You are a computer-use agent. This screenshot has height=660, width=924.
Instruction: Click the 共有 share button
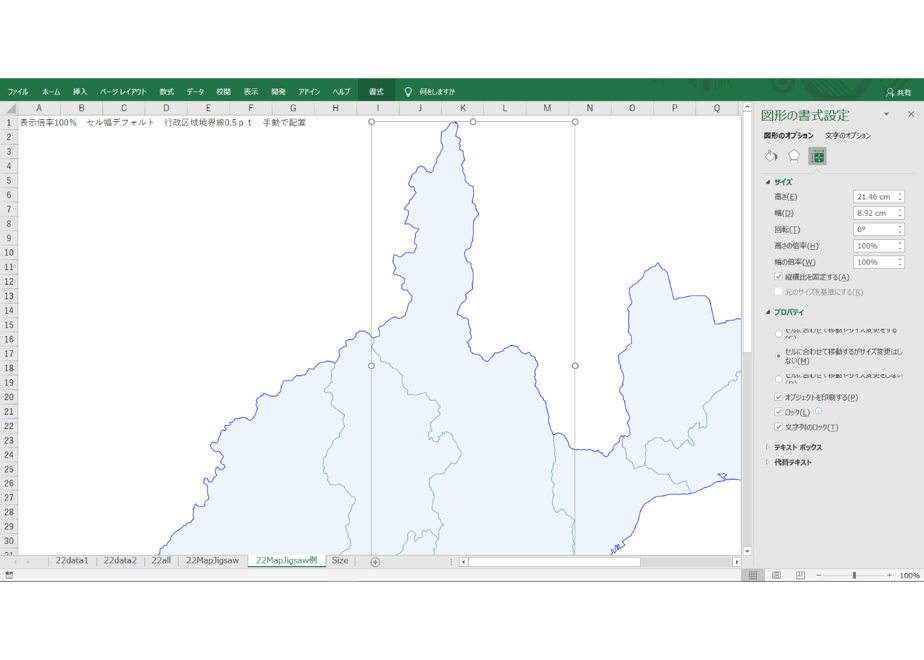(x=899, y=93)
